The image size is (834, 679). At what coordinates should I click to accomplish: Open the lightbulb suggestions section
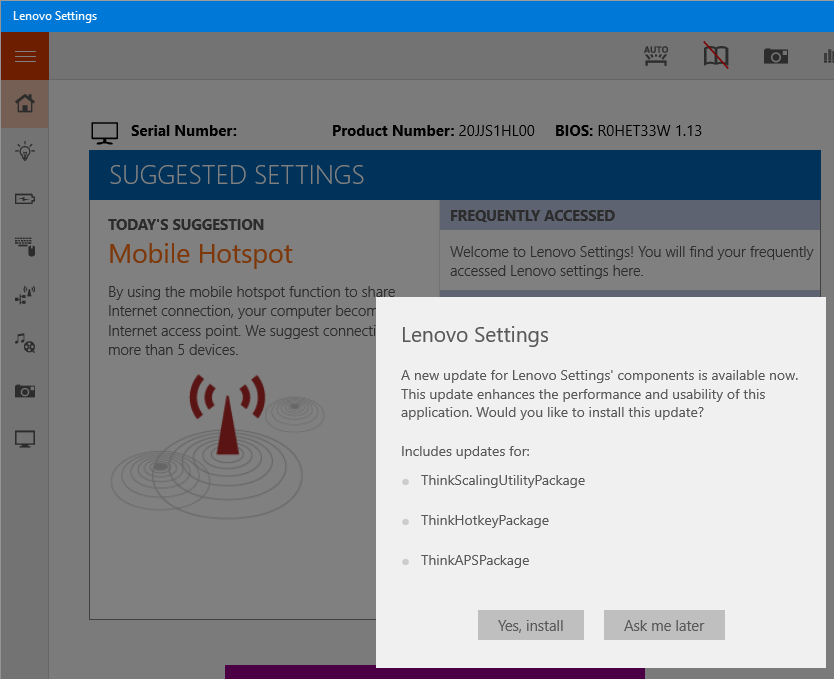25,152
